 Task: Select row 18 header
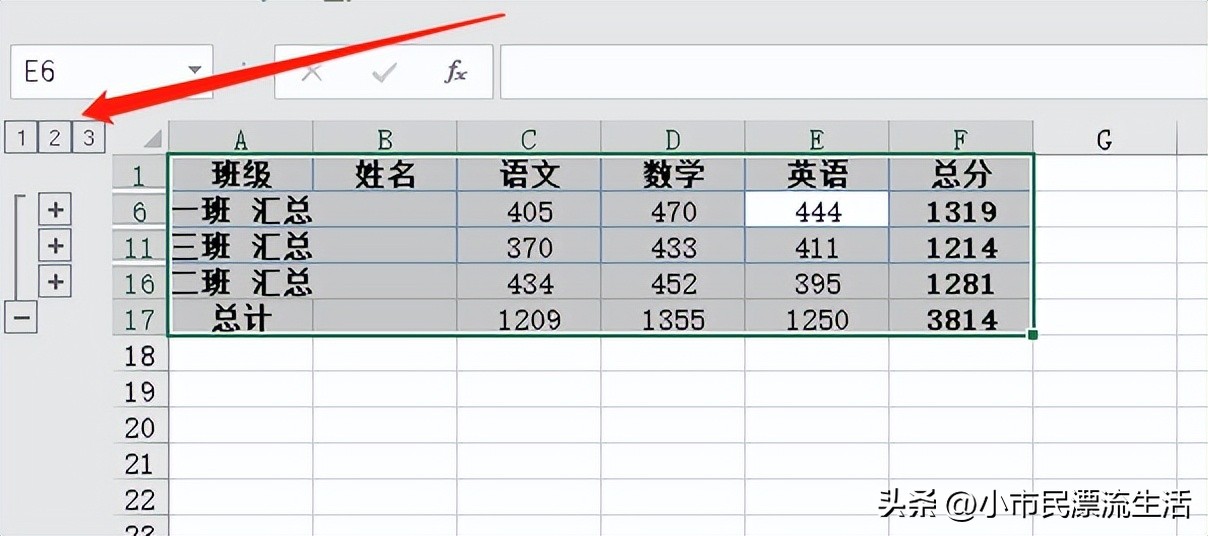[140, 355]
